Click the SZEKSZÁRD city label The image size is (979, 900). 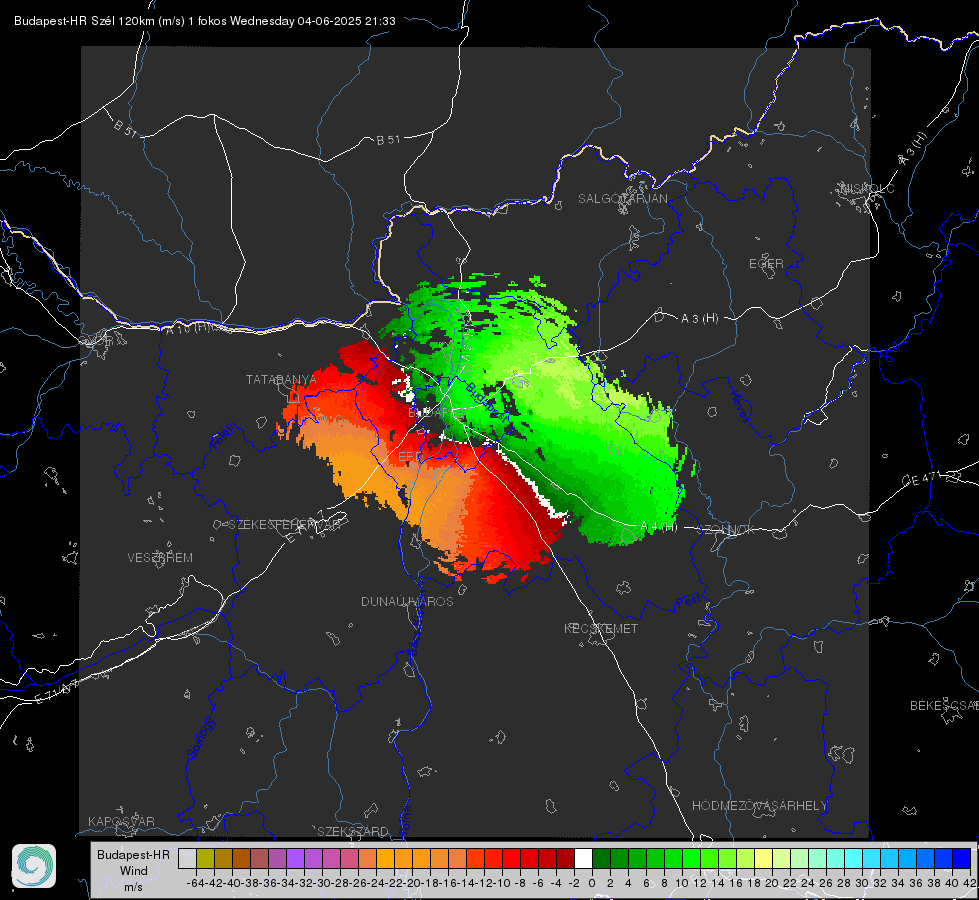pos(353,831)
